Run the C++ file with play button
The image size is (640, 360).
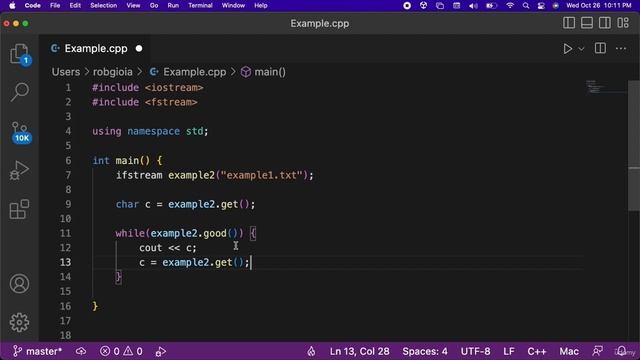click(x=567, y=49)
